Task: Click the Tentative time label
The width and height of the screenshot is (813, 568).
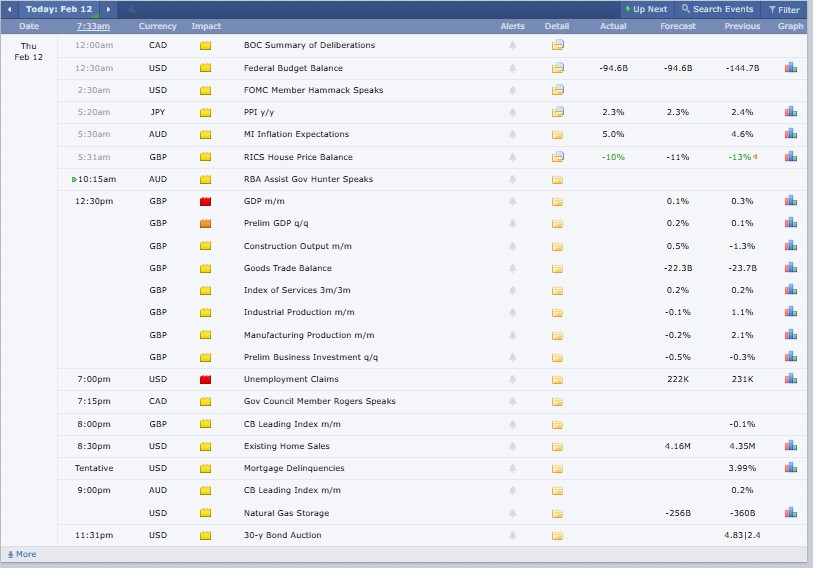Action: pos(94,468)
